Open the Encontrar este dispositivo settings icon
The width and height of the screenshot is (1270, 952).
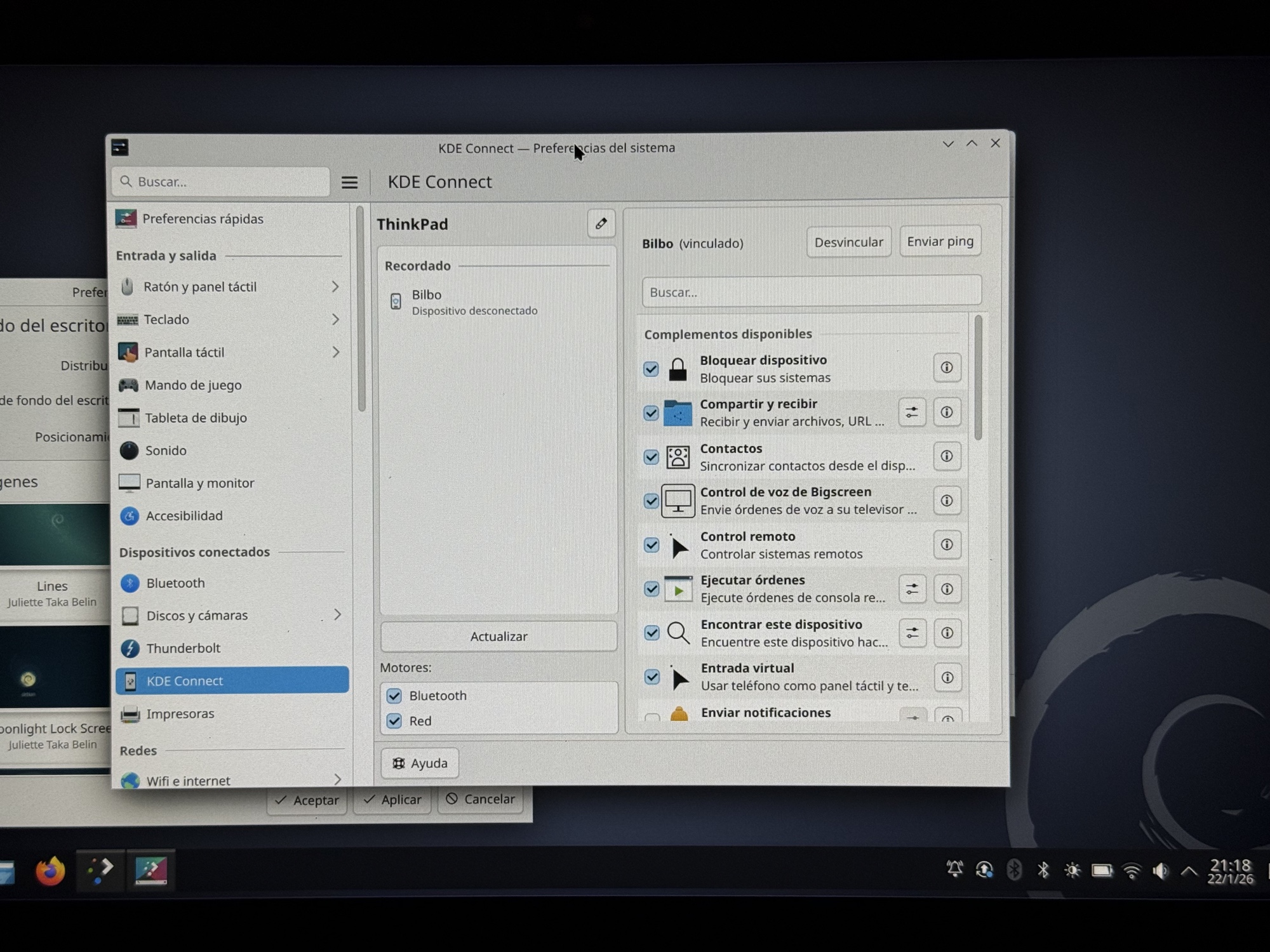(x=912, y=633)
